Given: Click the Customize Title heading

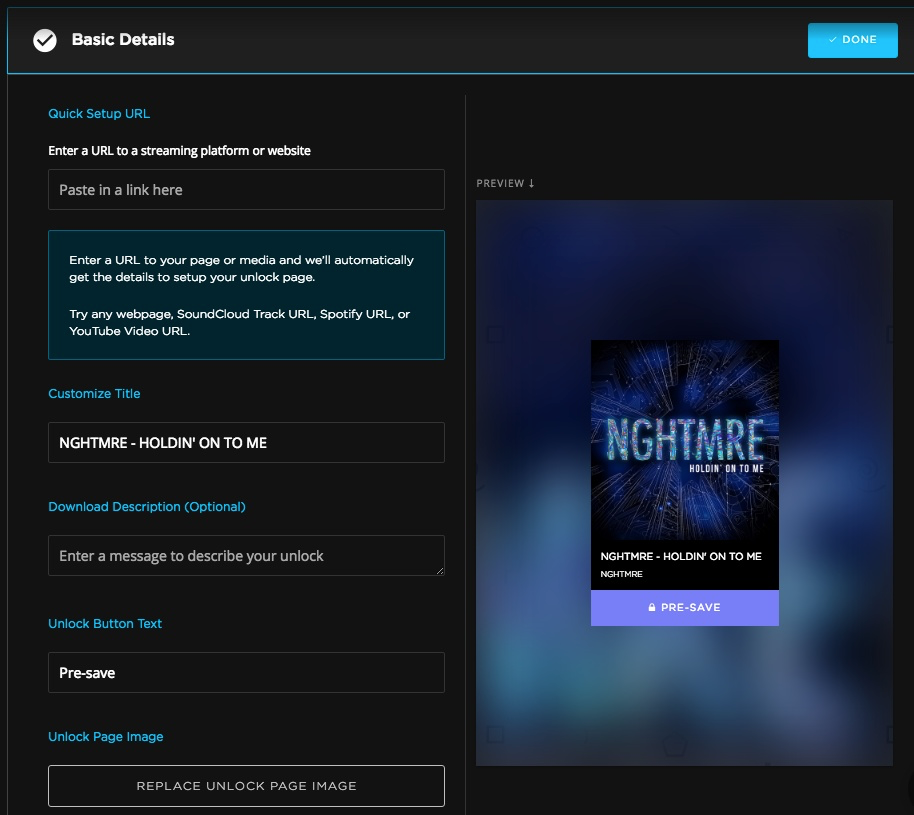Looking at the screenshot, I should pyautogui.click(x=94, y=394).
